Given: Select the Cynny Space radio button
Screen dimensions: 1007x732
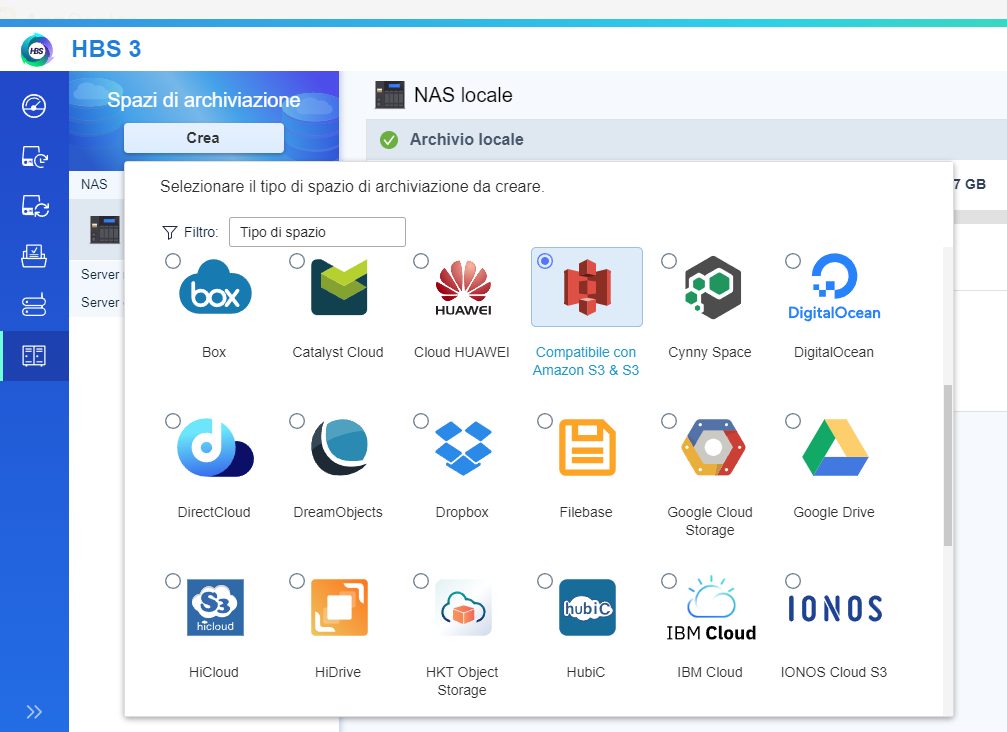Looking at the screenshot, I should (x=669, y=261).
